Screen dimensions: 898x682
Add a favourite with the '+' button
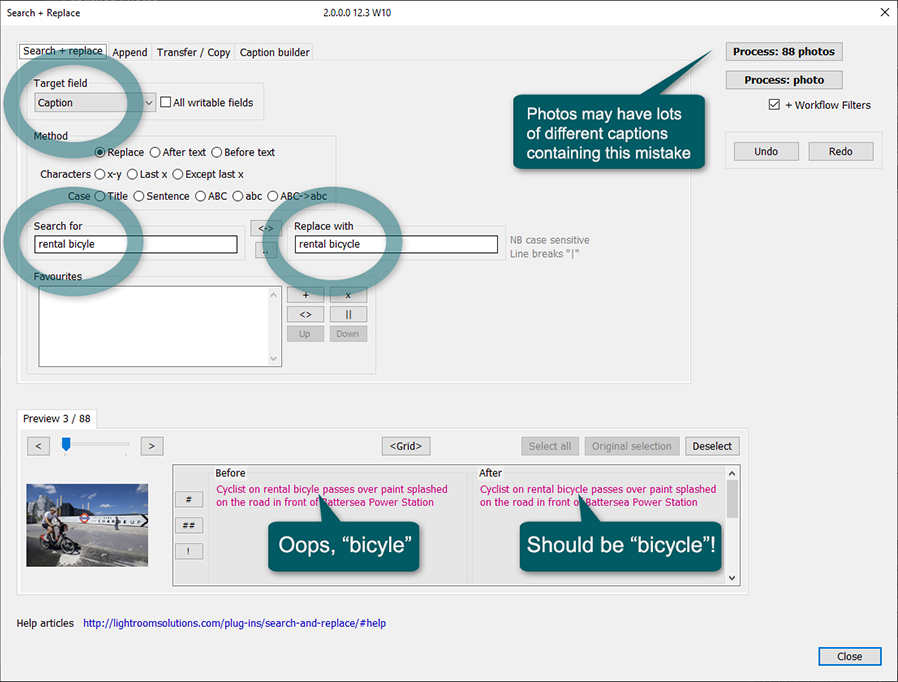tap(305, 295)
